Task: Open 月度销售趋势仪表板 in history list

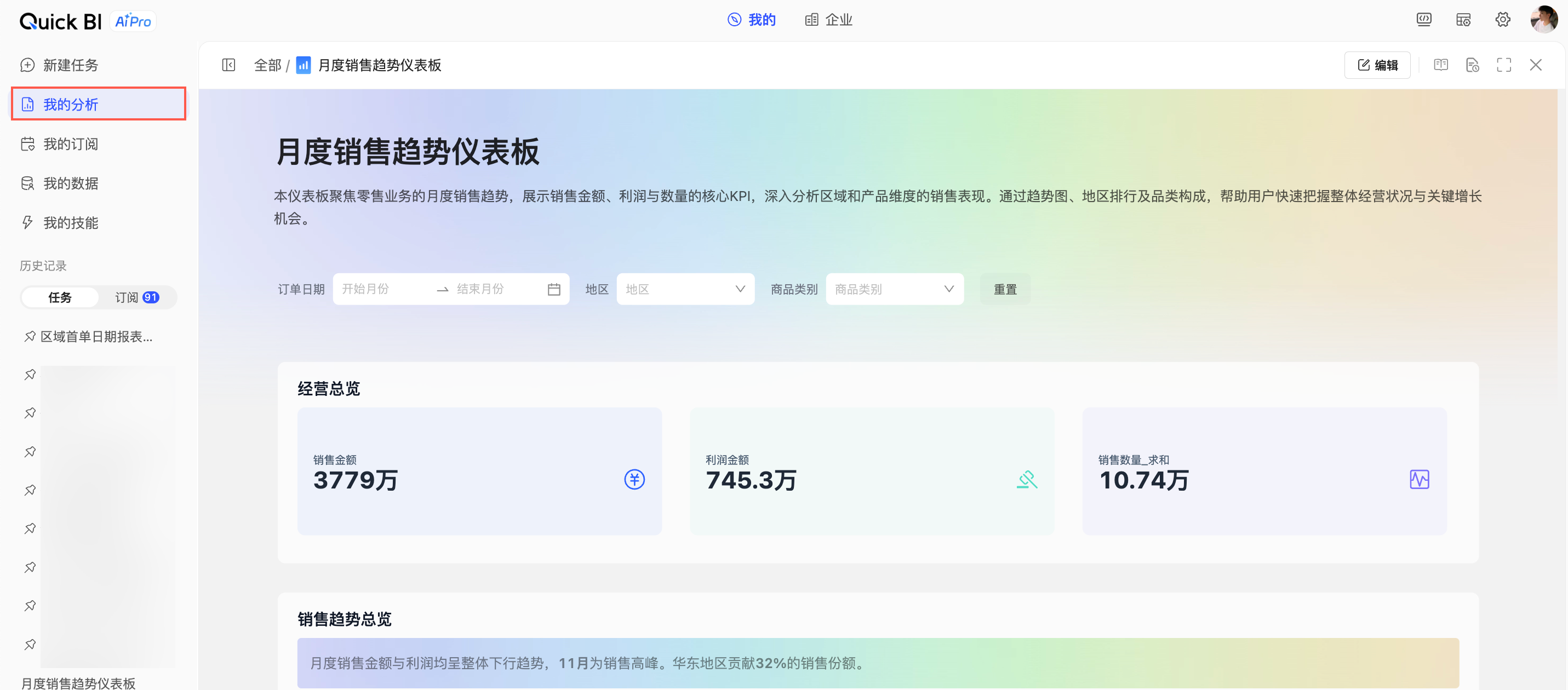Action: [x=78, y=683]
